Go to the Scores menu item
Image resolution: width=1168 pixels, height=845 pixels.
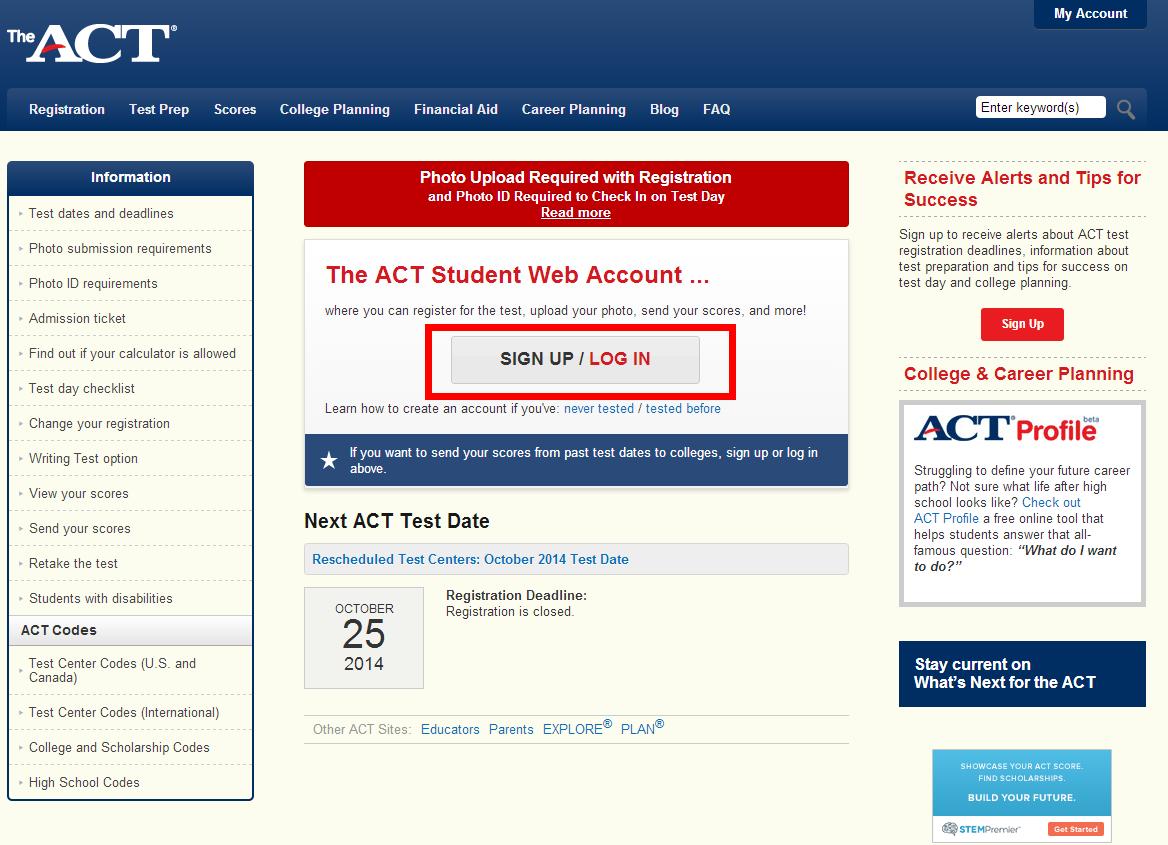(235, 110)
